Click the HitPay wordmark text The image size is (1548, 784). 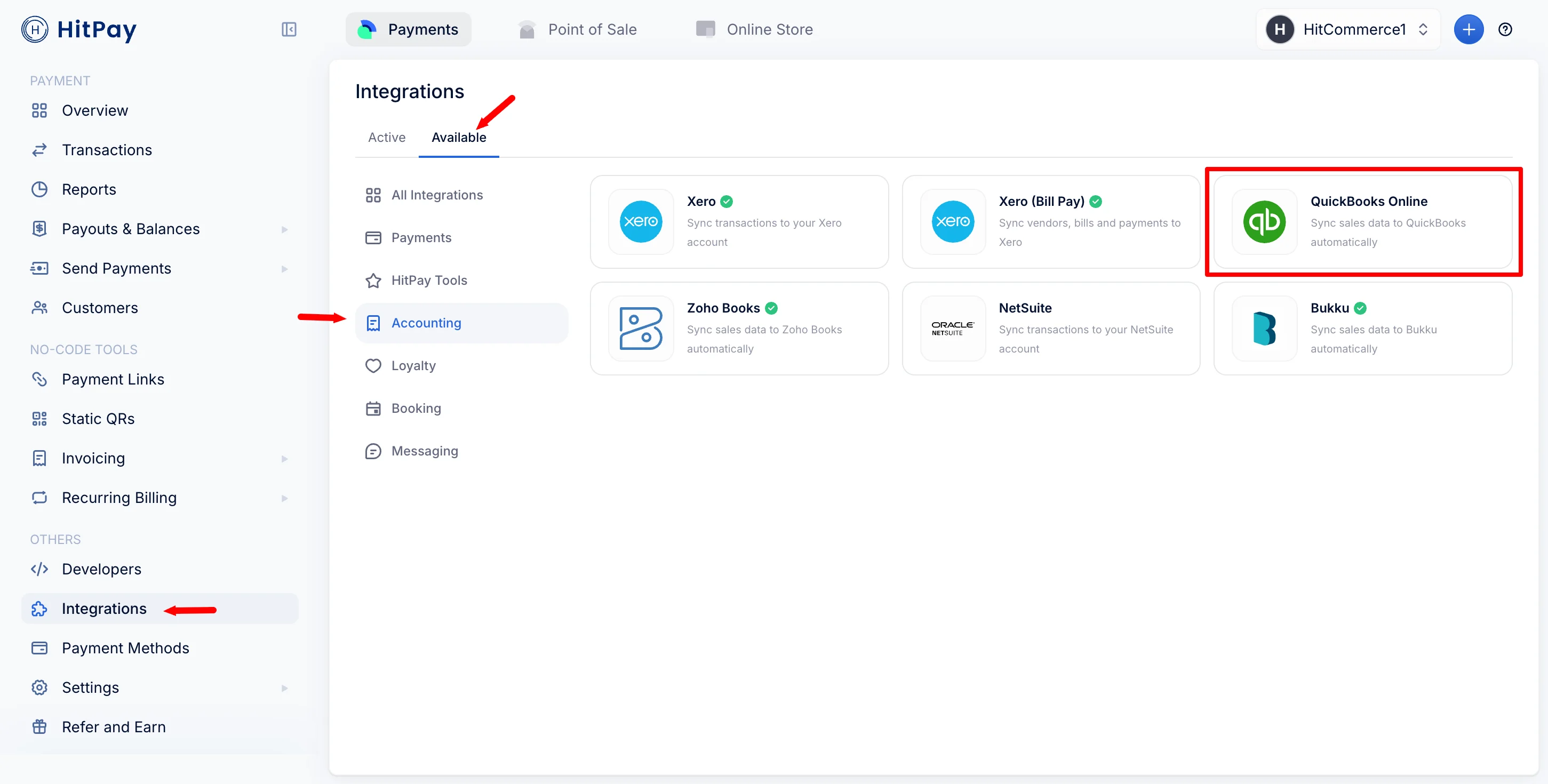click(x=97, y=29)
